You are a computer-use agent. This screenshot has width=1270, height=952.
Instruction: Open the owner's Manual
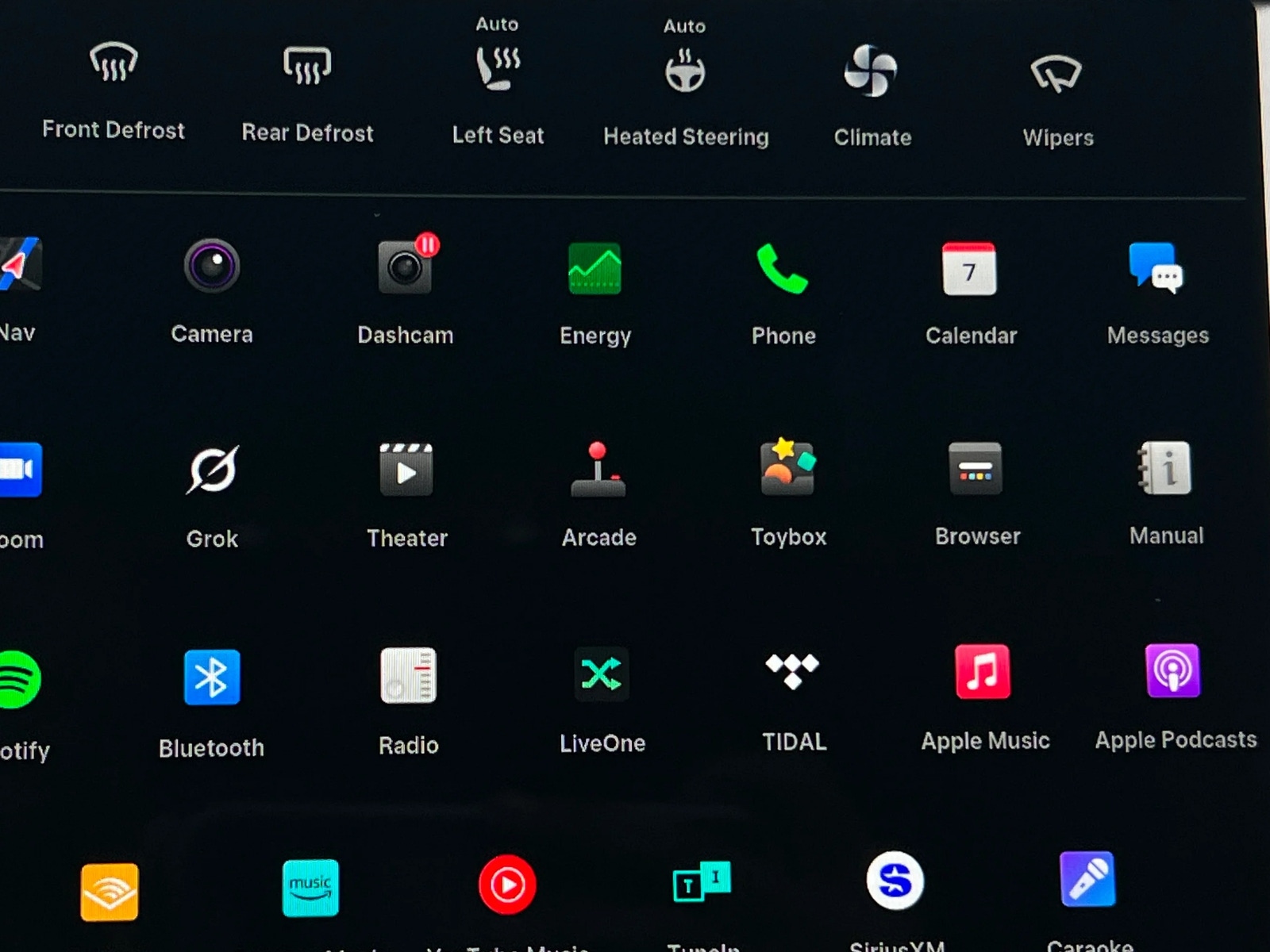pos(1164,468)
